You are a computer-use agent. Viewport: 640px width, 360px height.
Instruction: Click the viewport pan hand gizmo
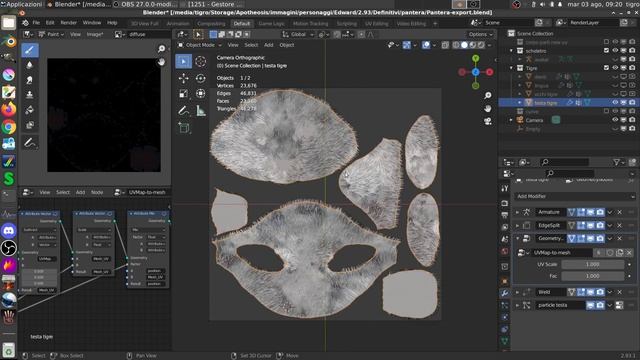[x=488, y=109]
